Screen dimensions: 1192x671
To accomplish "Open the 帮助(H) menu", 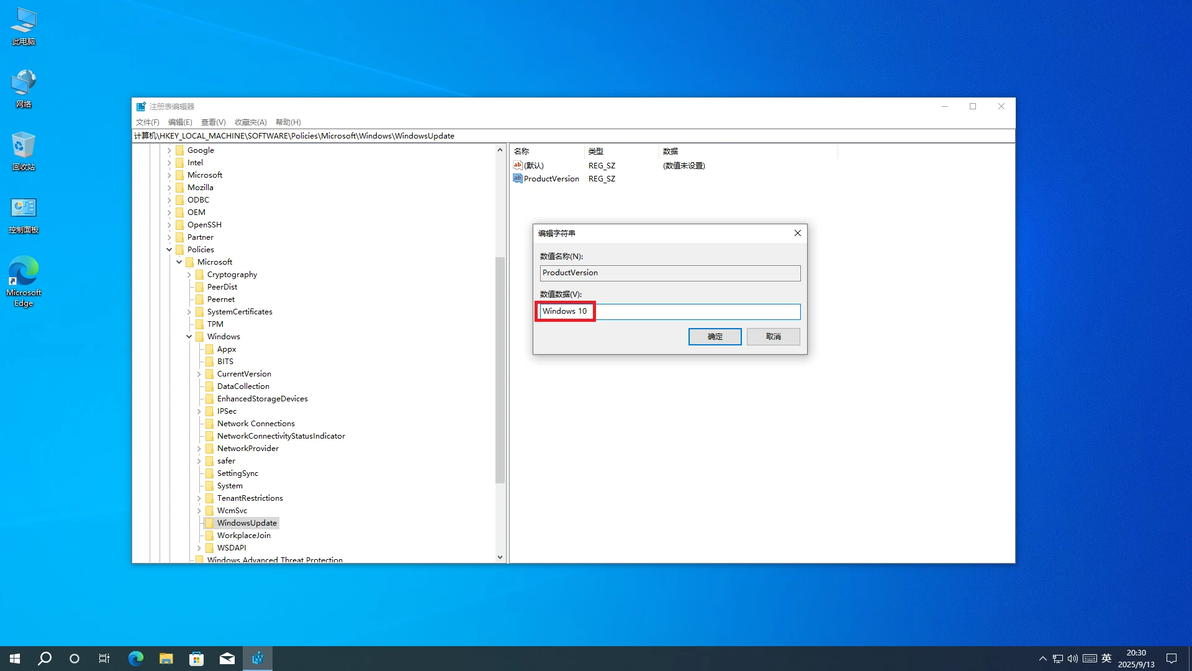I will pos(288,122).
